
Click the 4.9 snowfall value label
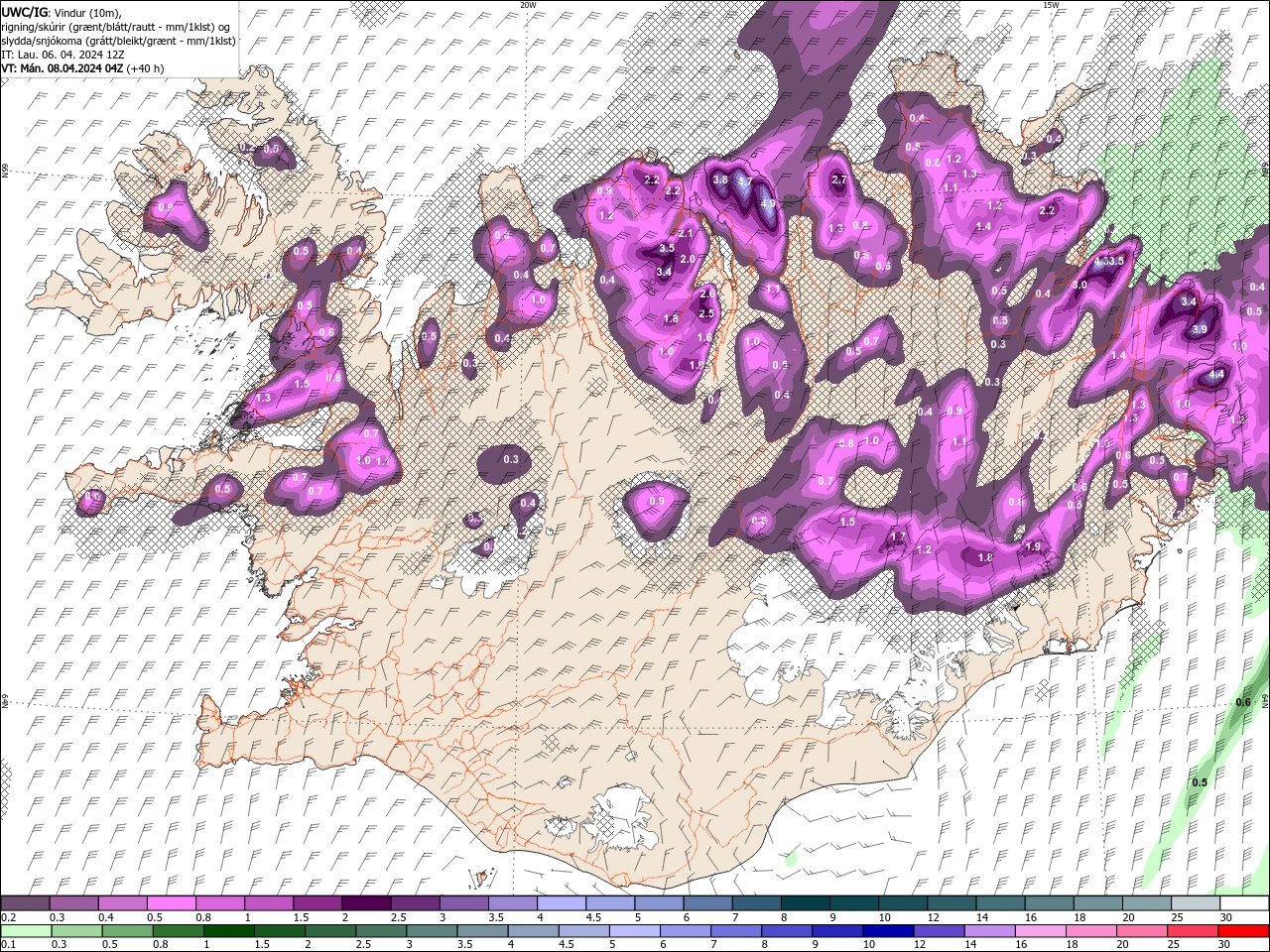tap(767, 203)
